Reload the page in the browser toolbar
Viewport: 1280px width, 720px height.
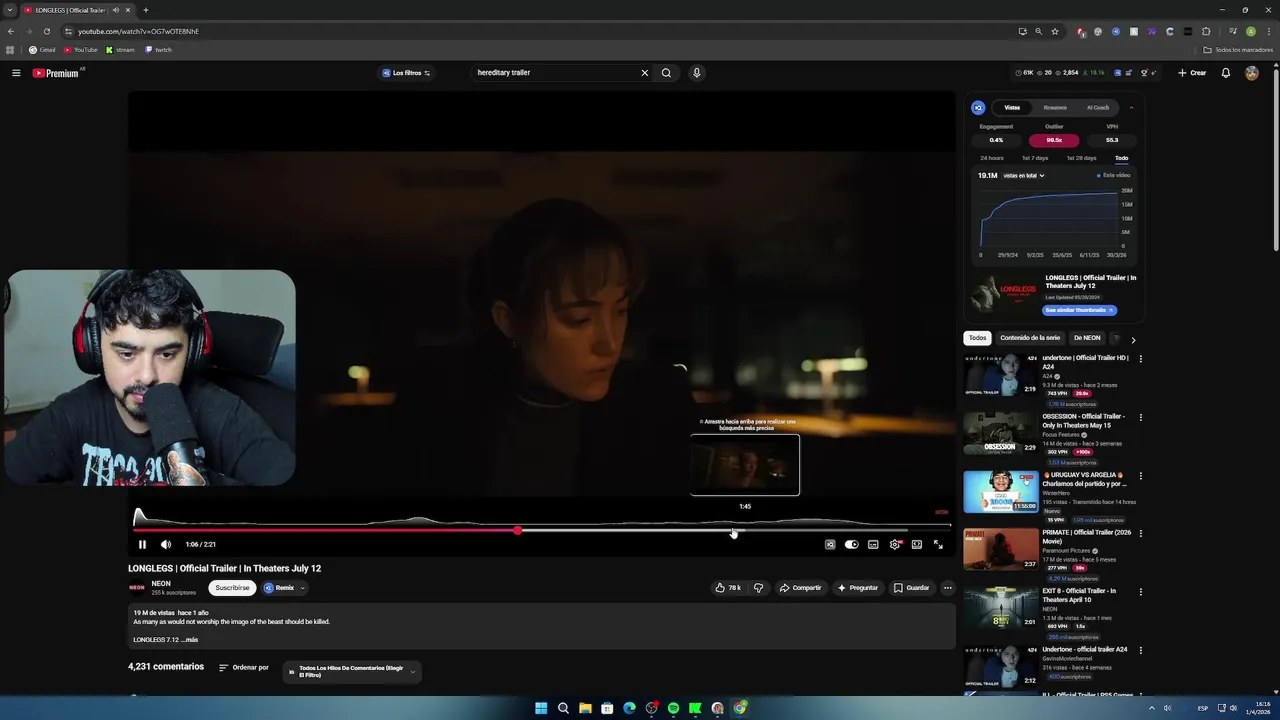pyautogui.click(x=47, y=31)
